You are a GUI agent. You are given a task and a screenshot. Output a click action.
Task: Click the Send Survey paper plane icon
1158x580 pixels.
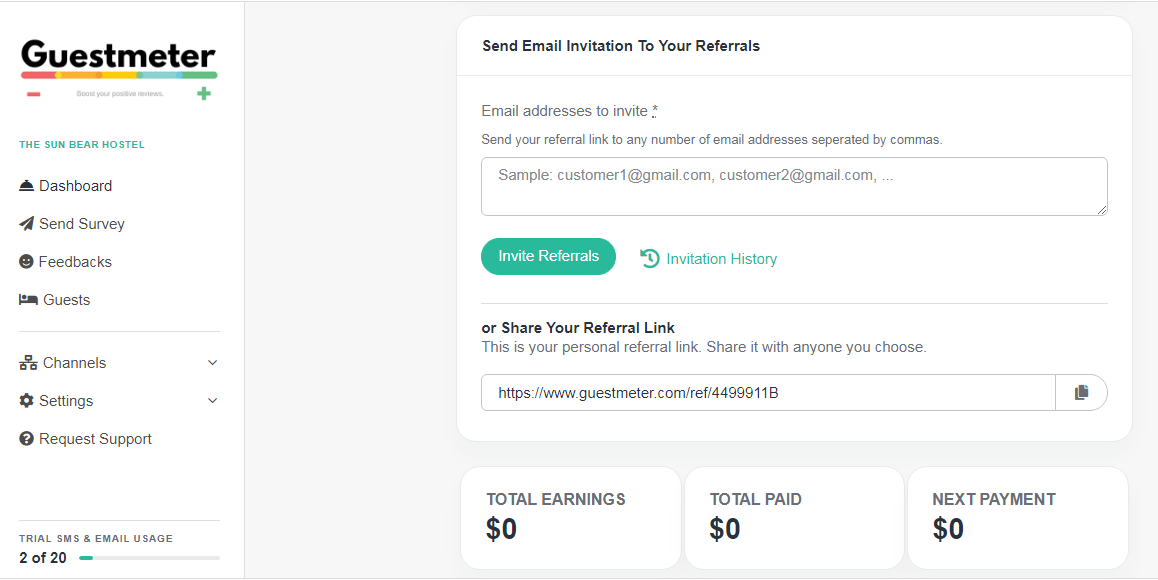point(27,223)
